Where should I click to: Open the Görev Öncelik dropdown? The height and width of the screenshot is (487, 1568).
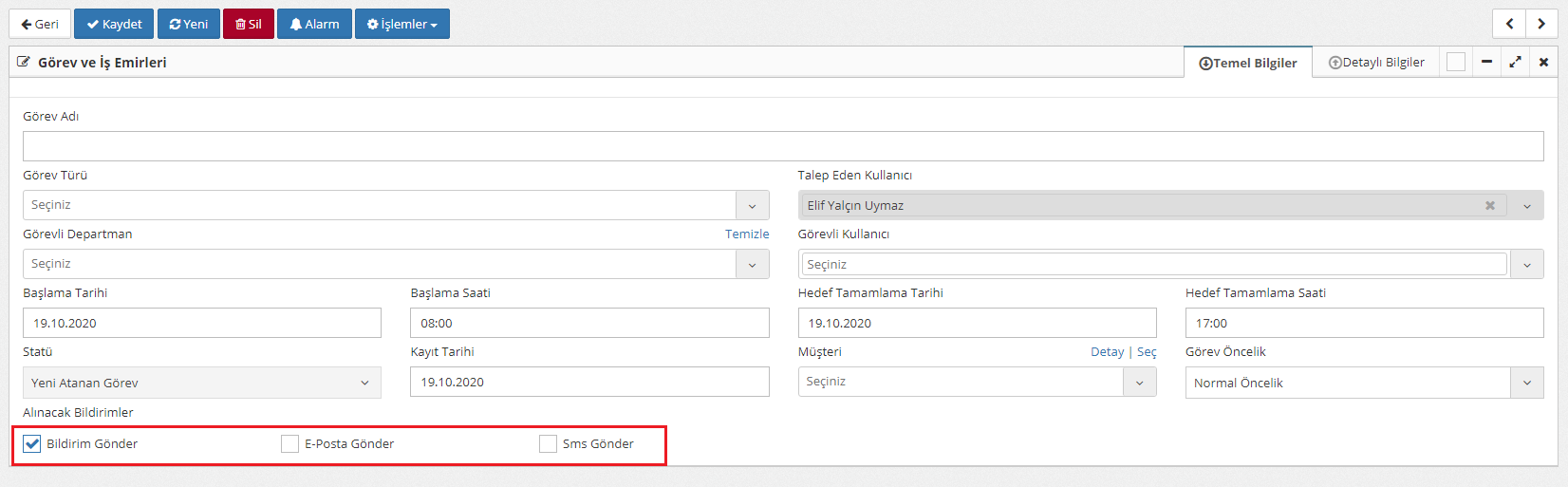tap(1526, 384)
